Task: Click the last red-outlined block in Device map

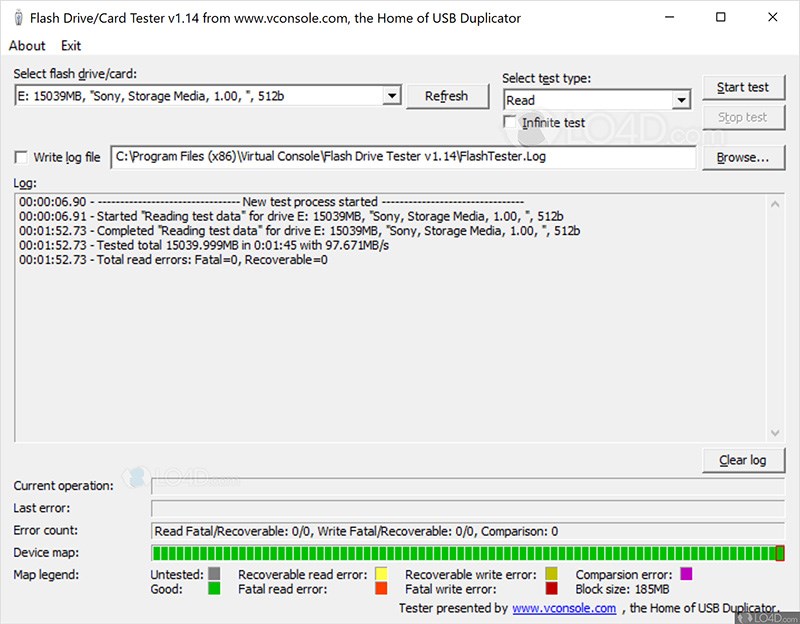Action: point(780,553)
